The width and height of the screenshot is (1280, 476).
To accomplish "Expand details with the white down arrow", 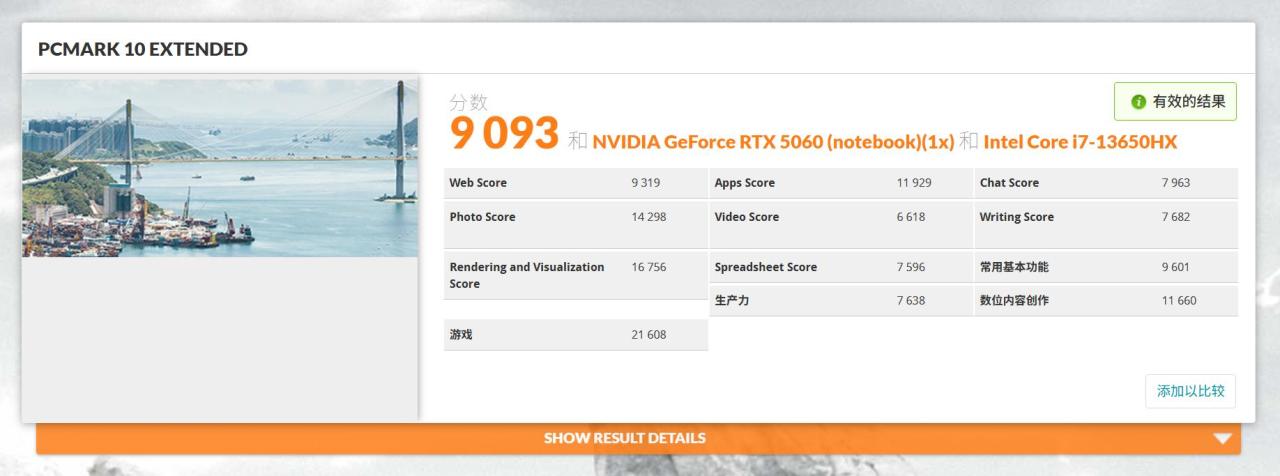I will (x=1222, y=438).
